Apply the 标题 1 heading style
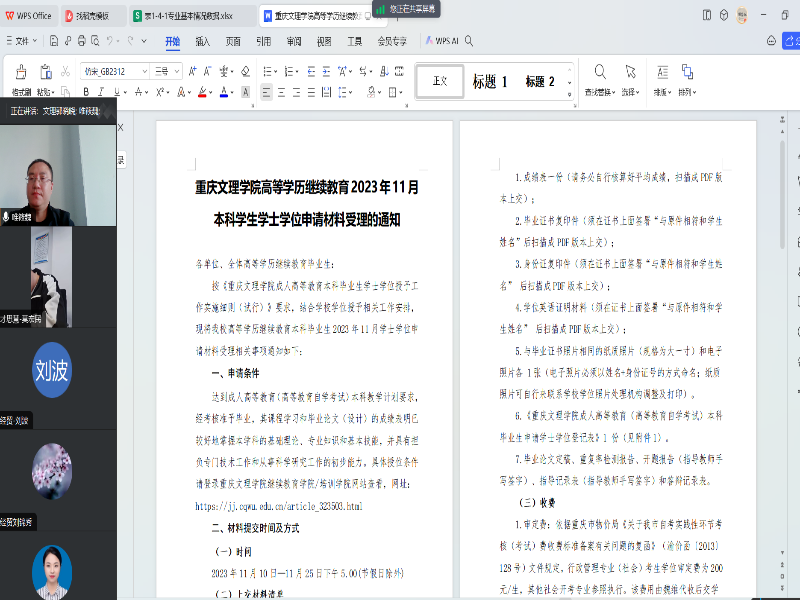The width and height of the screenshot is (800, 600). tap(490, 81)
